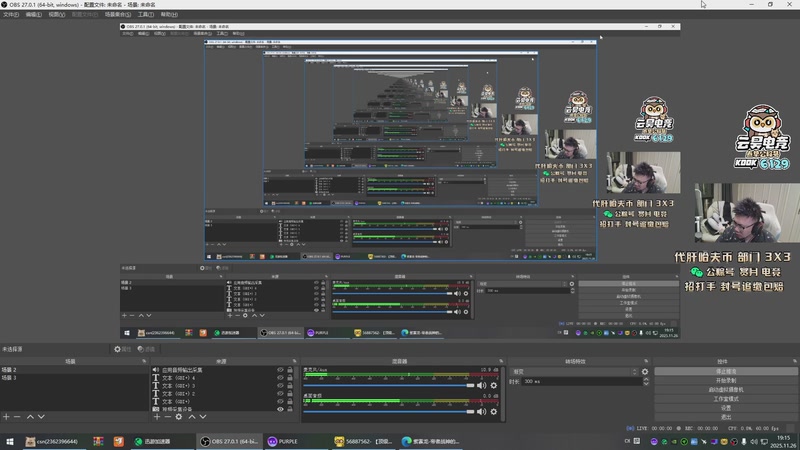Move the scene up in the list
The width and height of the screenshot is (800, 450).
[30, 417]
